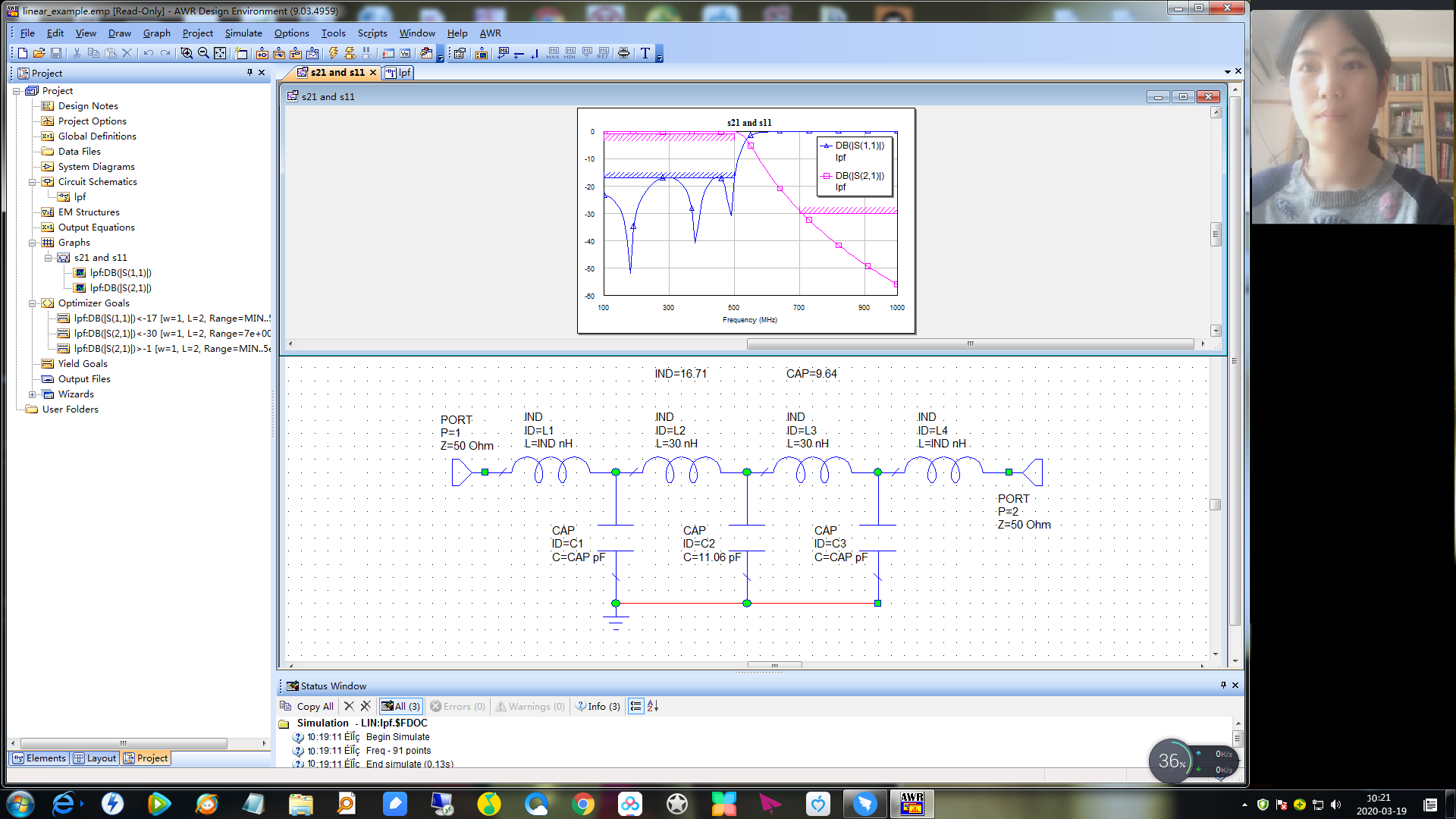Click the Zoom Out magnifier icon

click(203, 53)
